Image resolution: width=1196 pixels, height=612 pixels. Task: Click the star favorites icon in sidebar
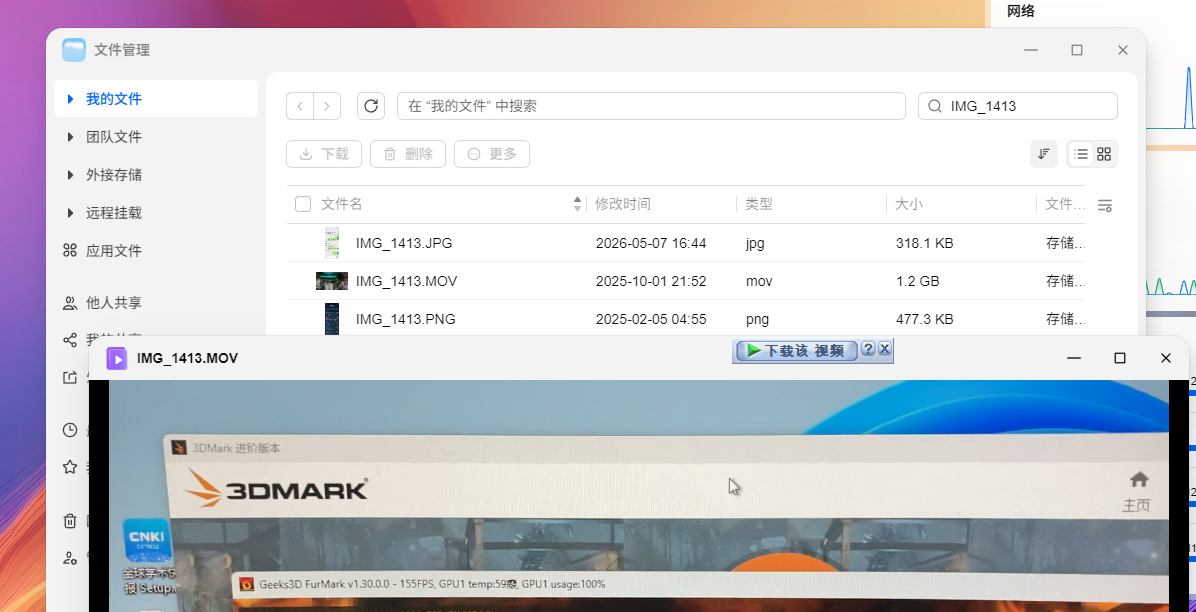tap(70, 467)
